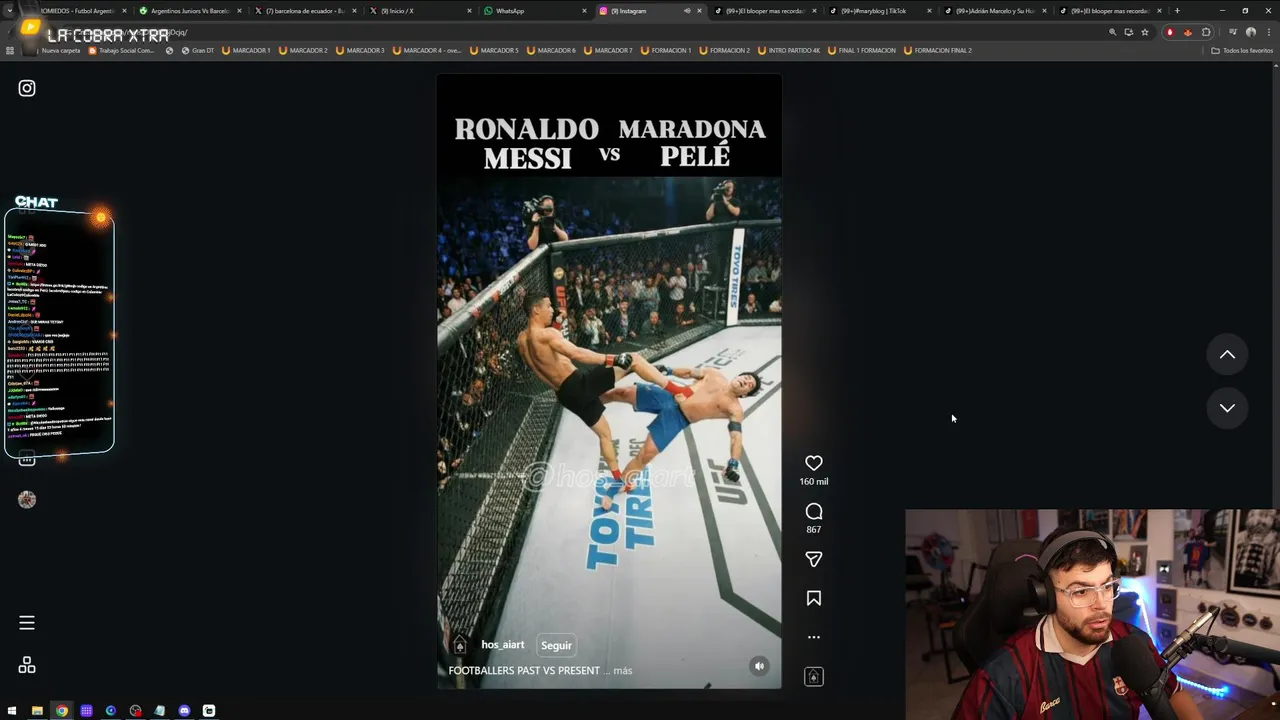Open a new browser tab with plus
The width and height of the screenshot is (1280, 720).
pyautogui.click(x=1177, y=11)
